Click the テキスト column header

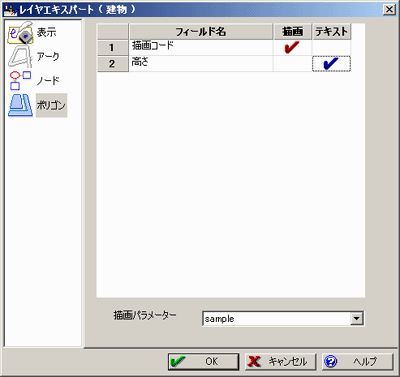[331, 32]
